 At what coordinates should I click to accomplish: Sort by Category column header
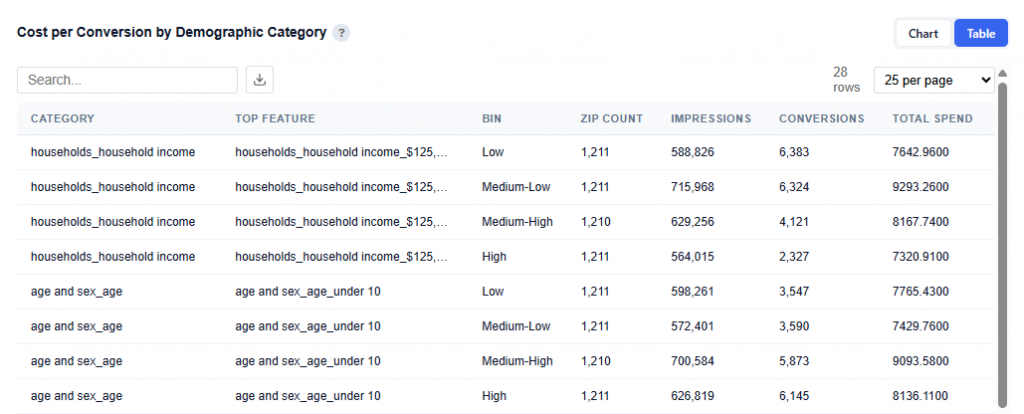coord(62,118)
